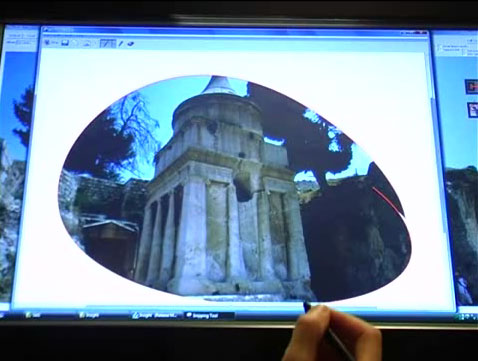Viewport: 478px width, 361px height.
Task: Select the Pen tool in toolbar
Action: coord(106,43)
